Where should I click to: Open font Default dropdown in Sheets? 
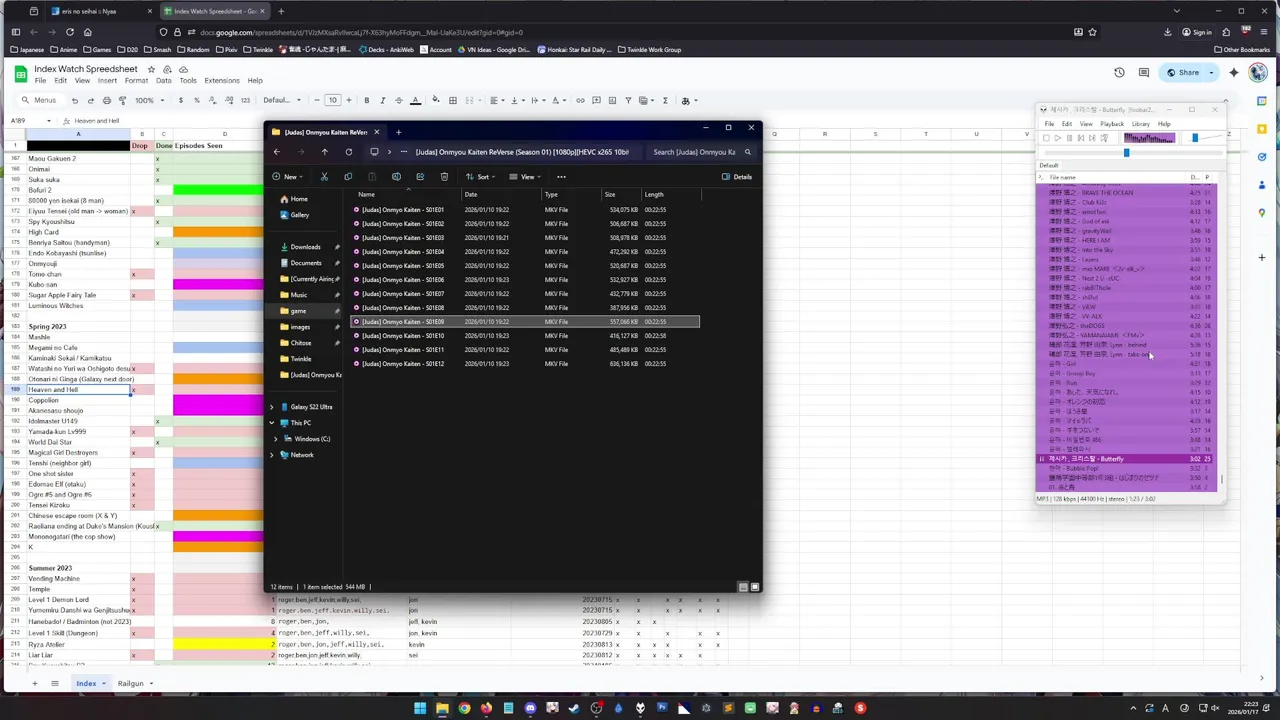[x=281, y=100]
